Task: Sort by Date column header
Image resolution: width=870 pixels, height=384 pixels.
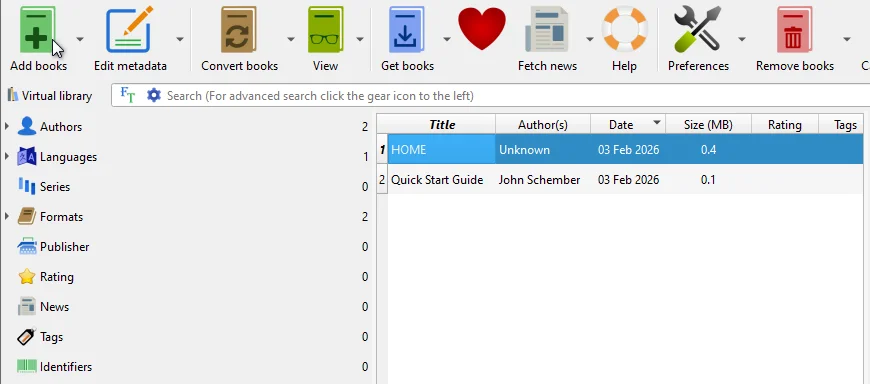Action: click(628, 125)
